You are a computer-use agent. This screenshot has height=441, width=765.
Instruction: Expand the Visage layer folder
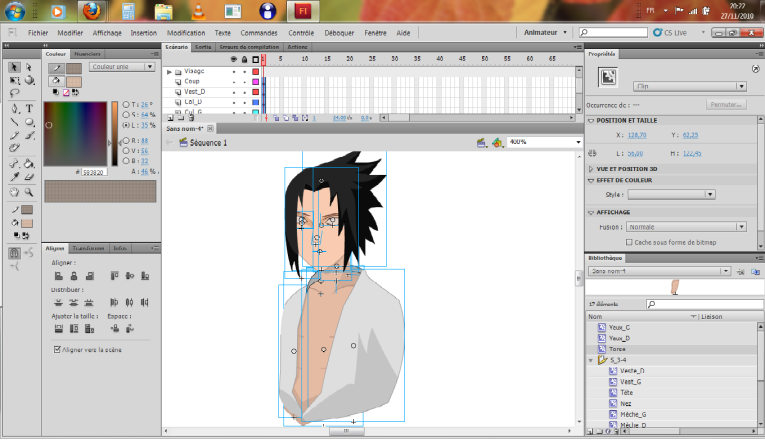click(x=169, y=72)
